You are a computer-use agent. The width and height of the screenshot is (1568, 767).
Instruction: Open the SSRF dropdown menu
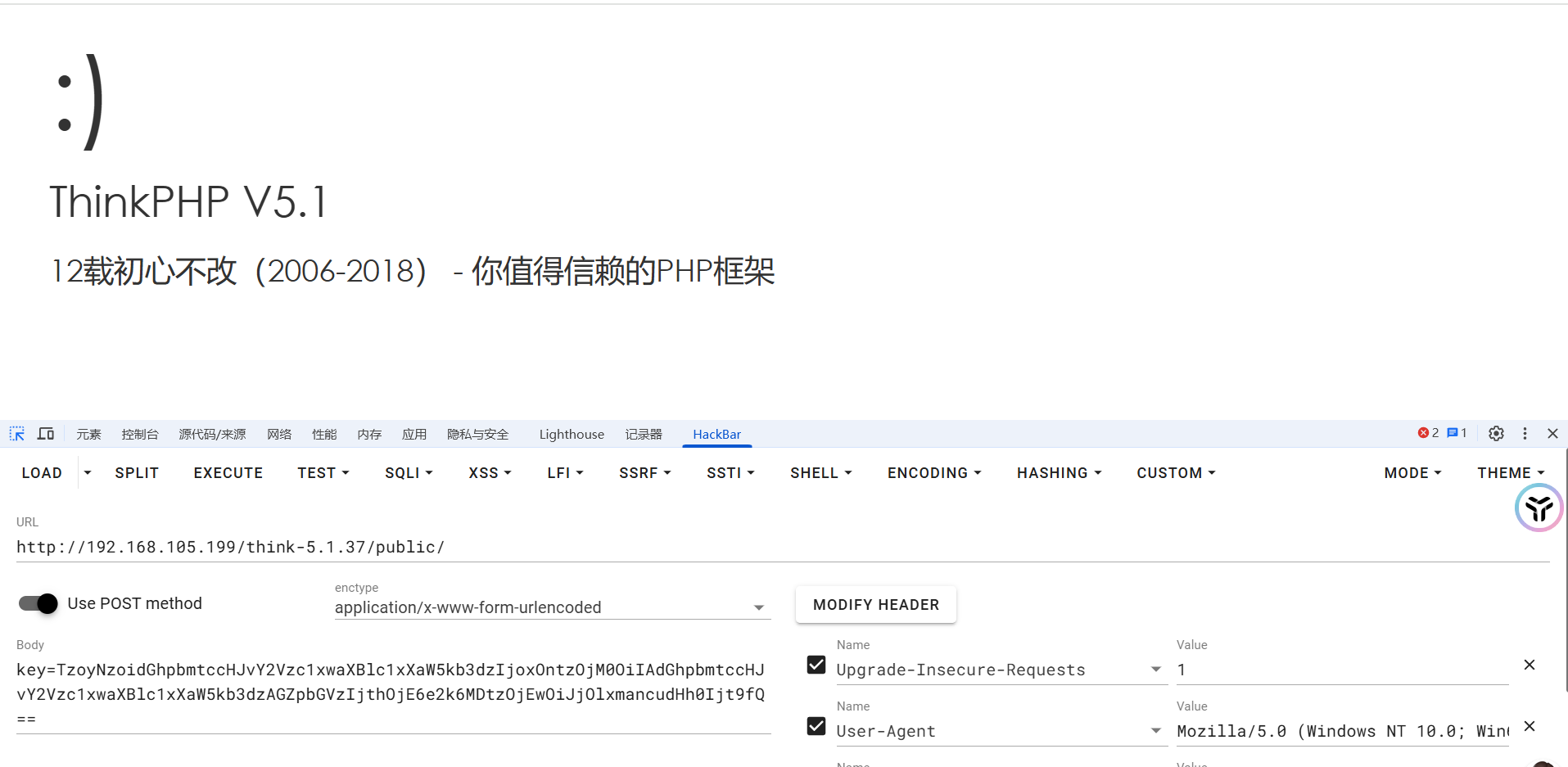coord(645,473)
